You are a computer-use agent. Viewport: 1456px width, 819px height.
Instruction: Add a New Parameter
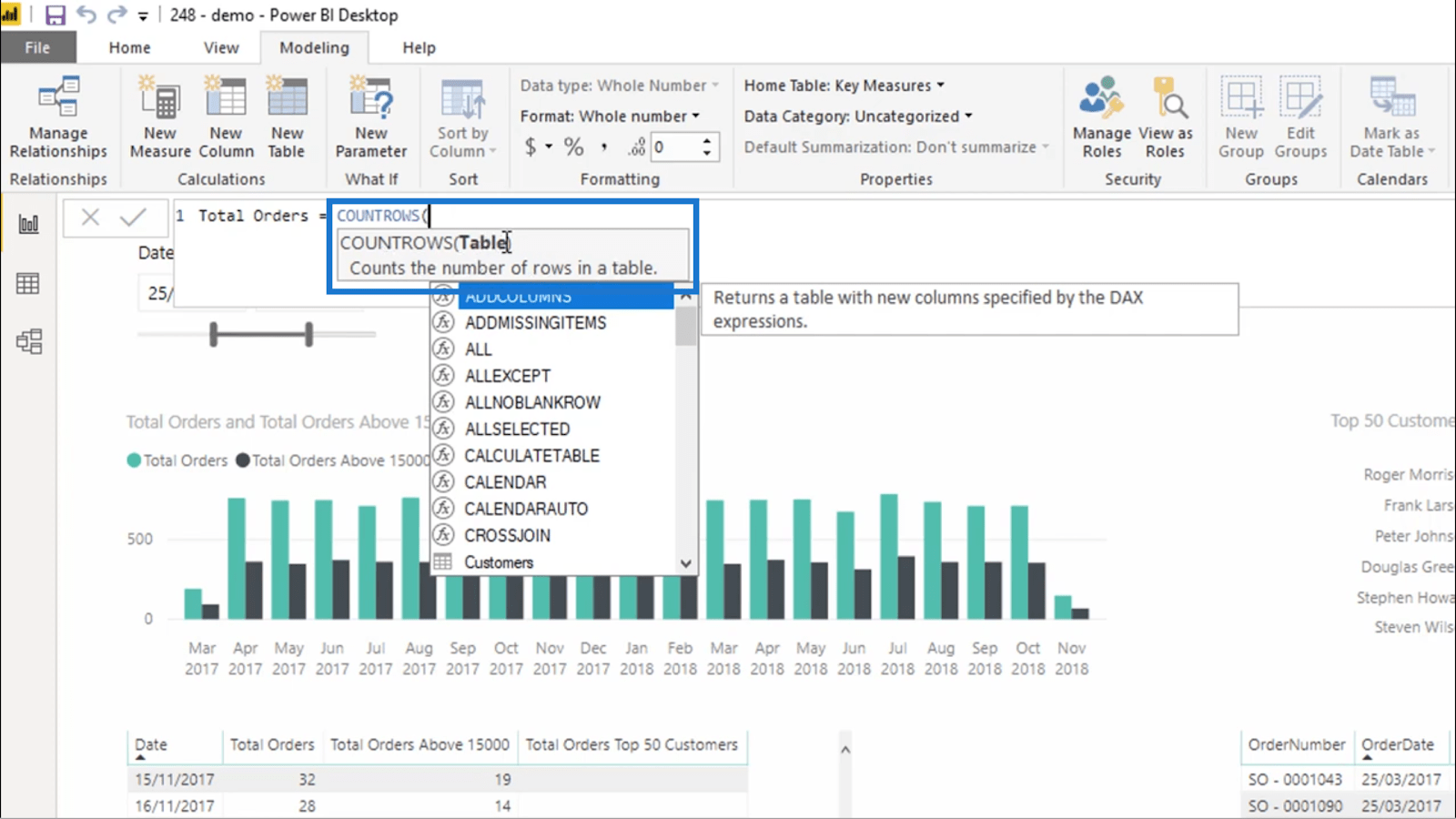point(371,118)
